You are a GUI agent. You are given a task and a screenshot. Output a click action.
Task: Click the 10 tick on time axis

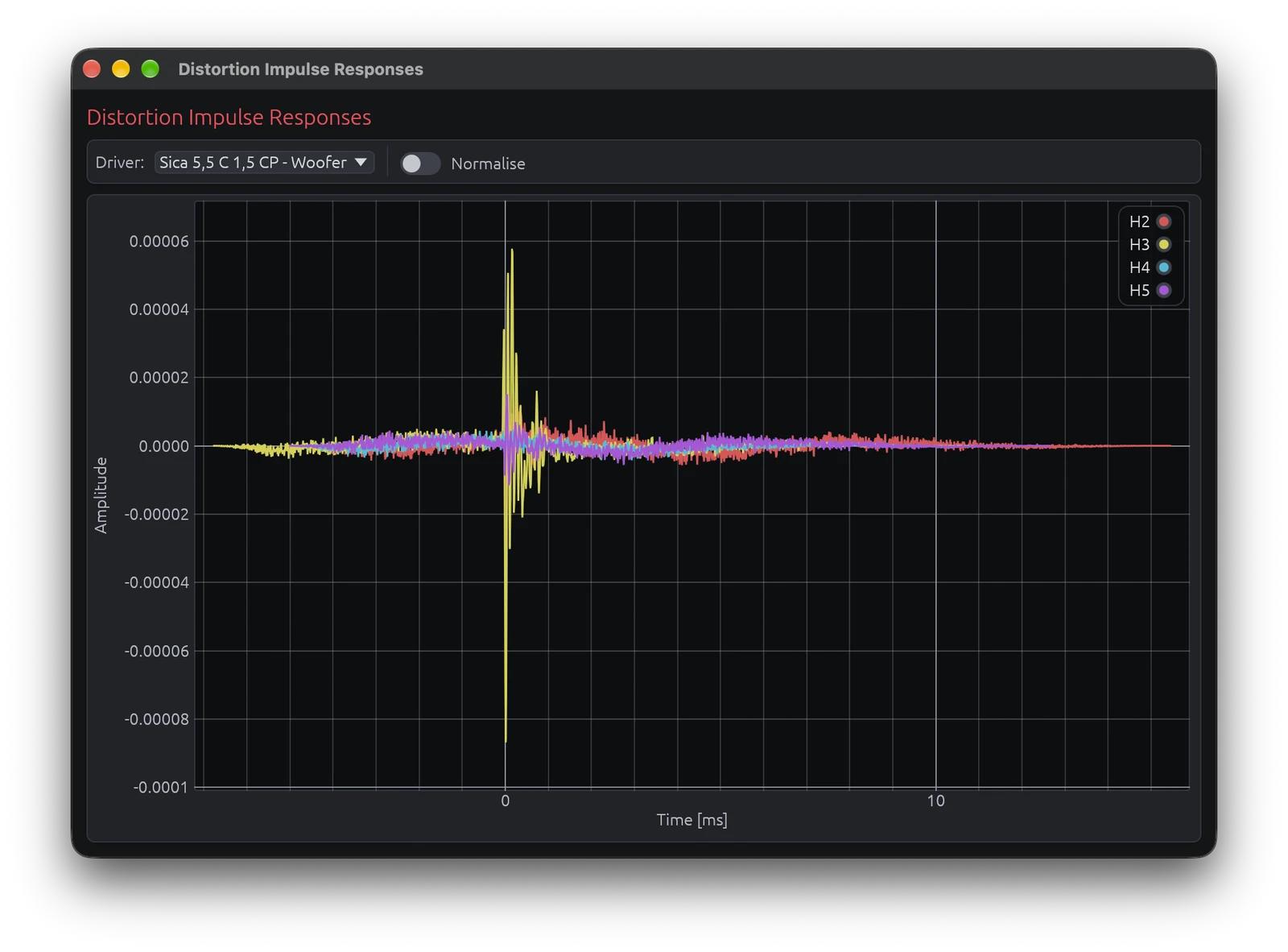935,801
